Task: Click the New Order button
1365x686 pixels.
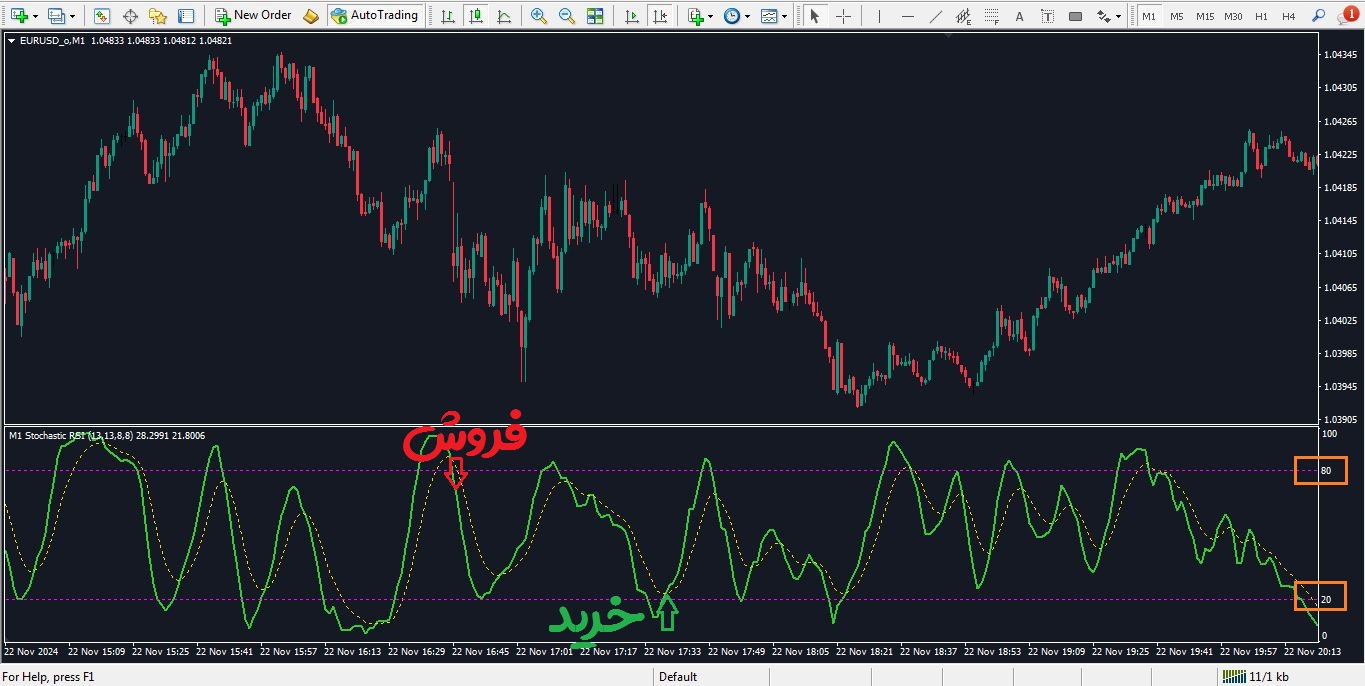Action: pos(254,16)
